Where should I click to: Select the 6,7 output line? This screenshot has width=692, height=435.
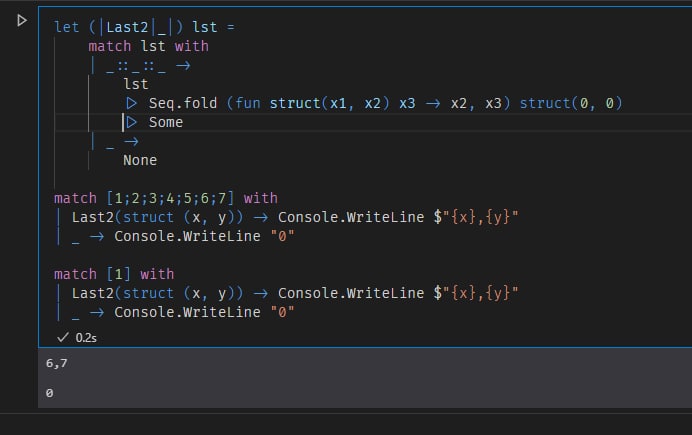tap(56, 364)
